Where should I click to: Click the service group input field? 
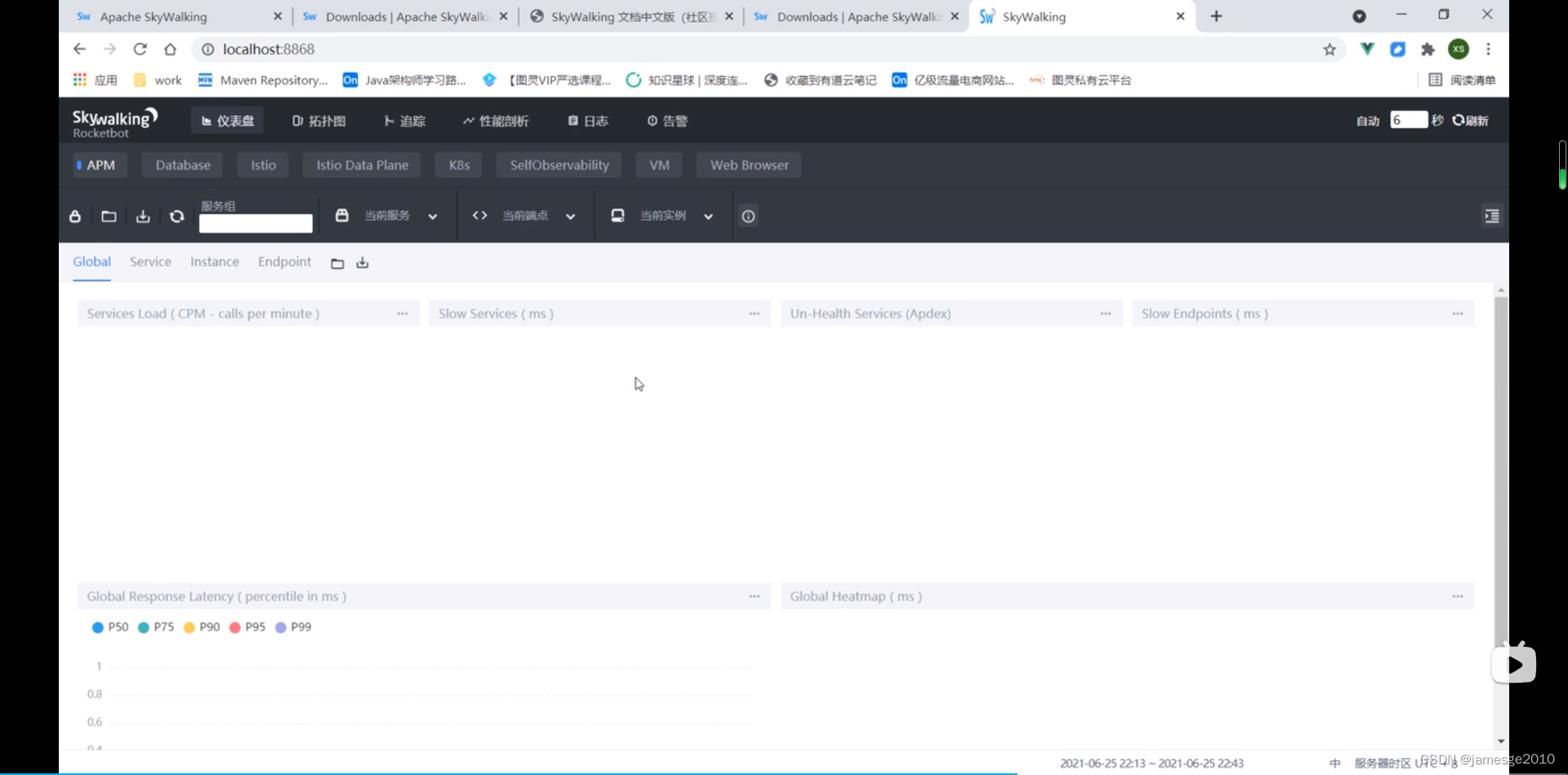[x=256, y=224]
